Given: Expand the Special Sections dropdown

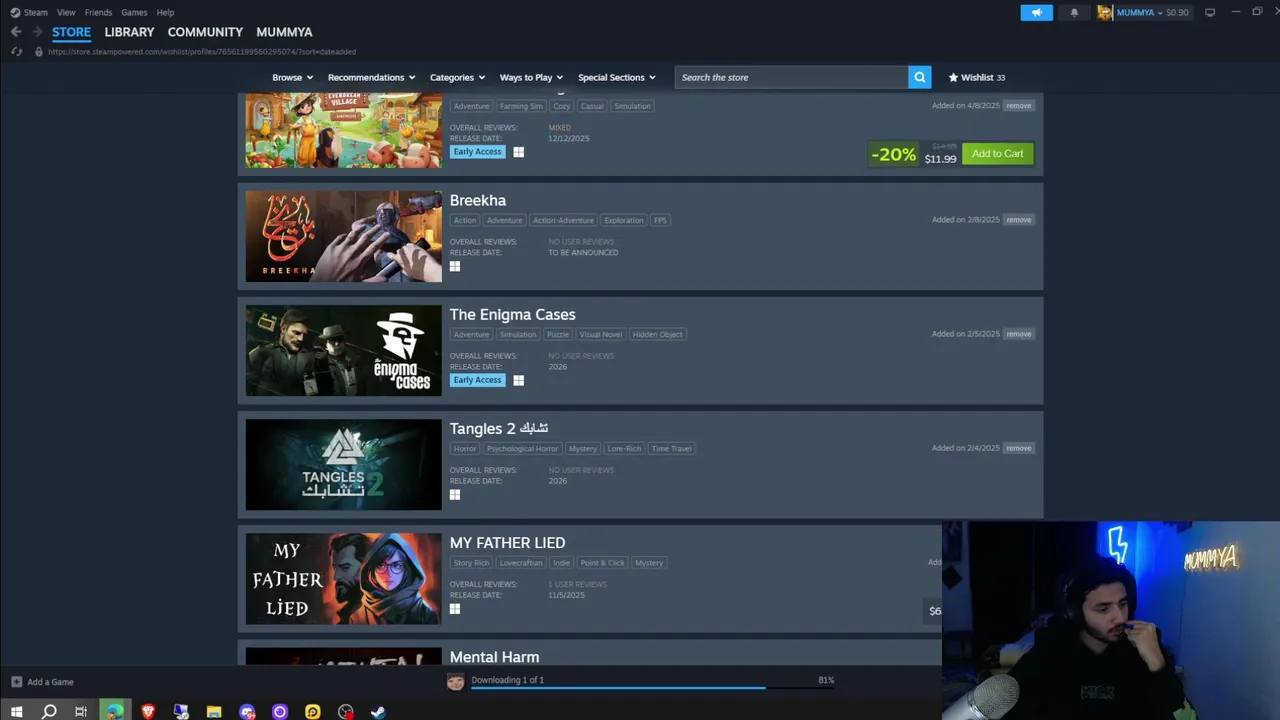Looking at the screenshot, I should tap(616, 77).
